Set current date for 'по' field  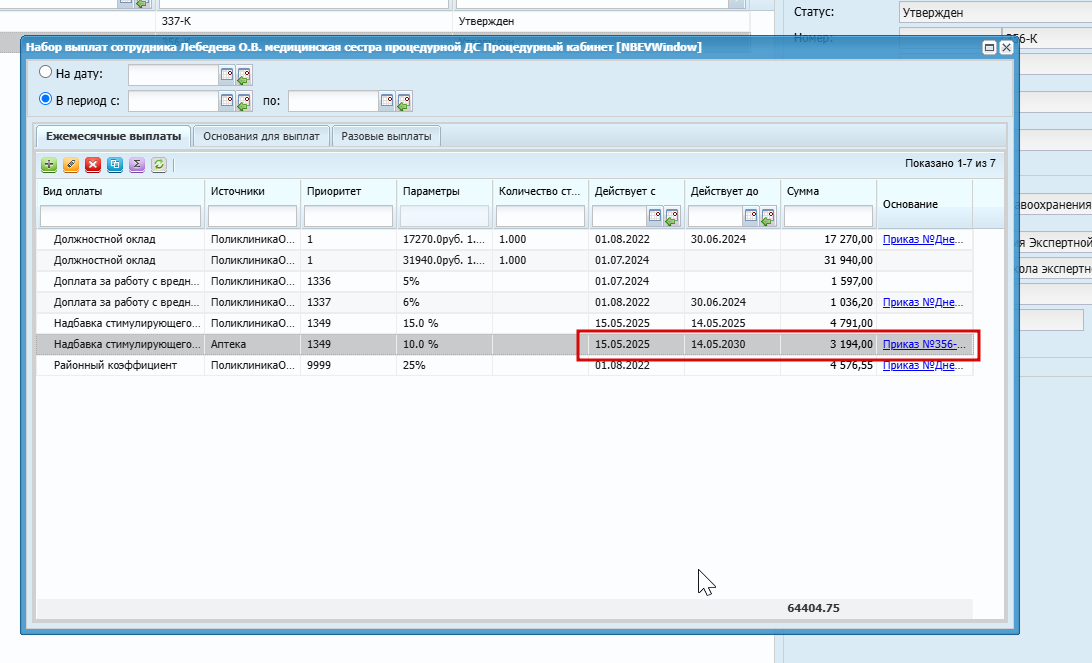pyautogui.click(x=404, y=102)
